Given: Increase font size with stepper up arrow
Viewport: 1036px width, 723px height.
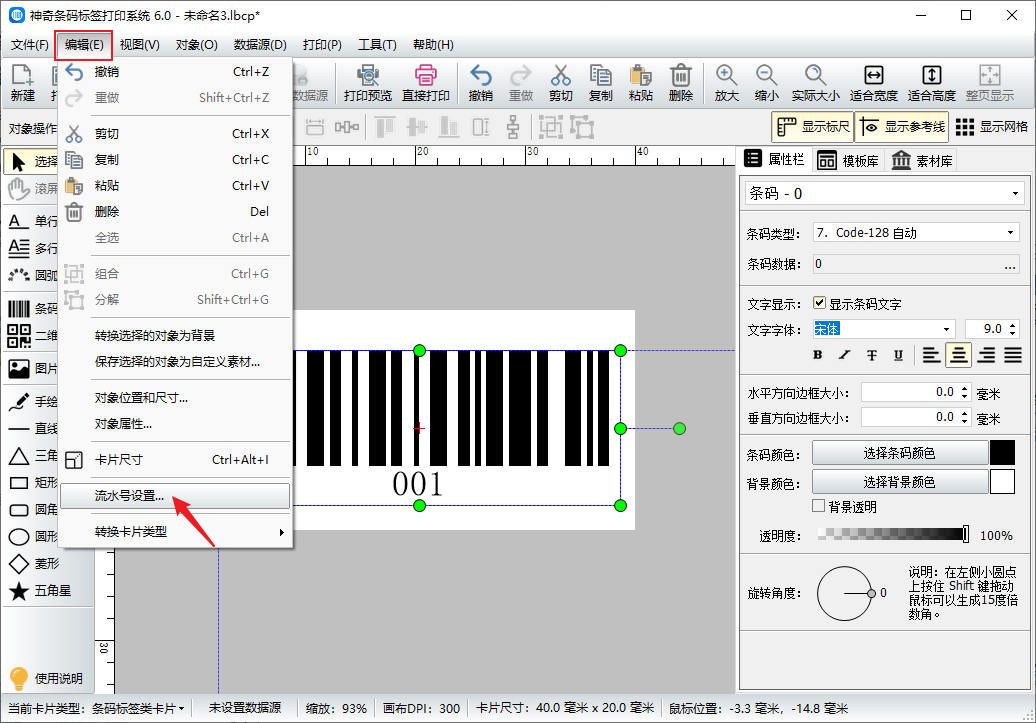Looking at the screenshot, I should click(1012, 324).
